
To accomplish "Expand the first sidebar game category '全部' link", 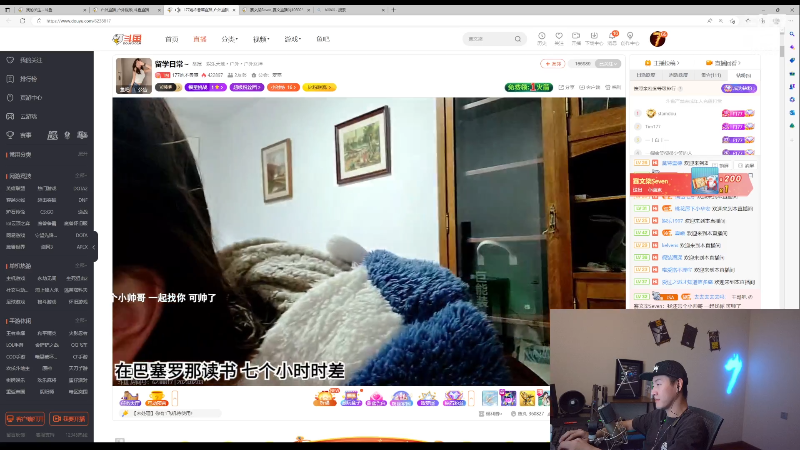I will [x=81, y=176].
